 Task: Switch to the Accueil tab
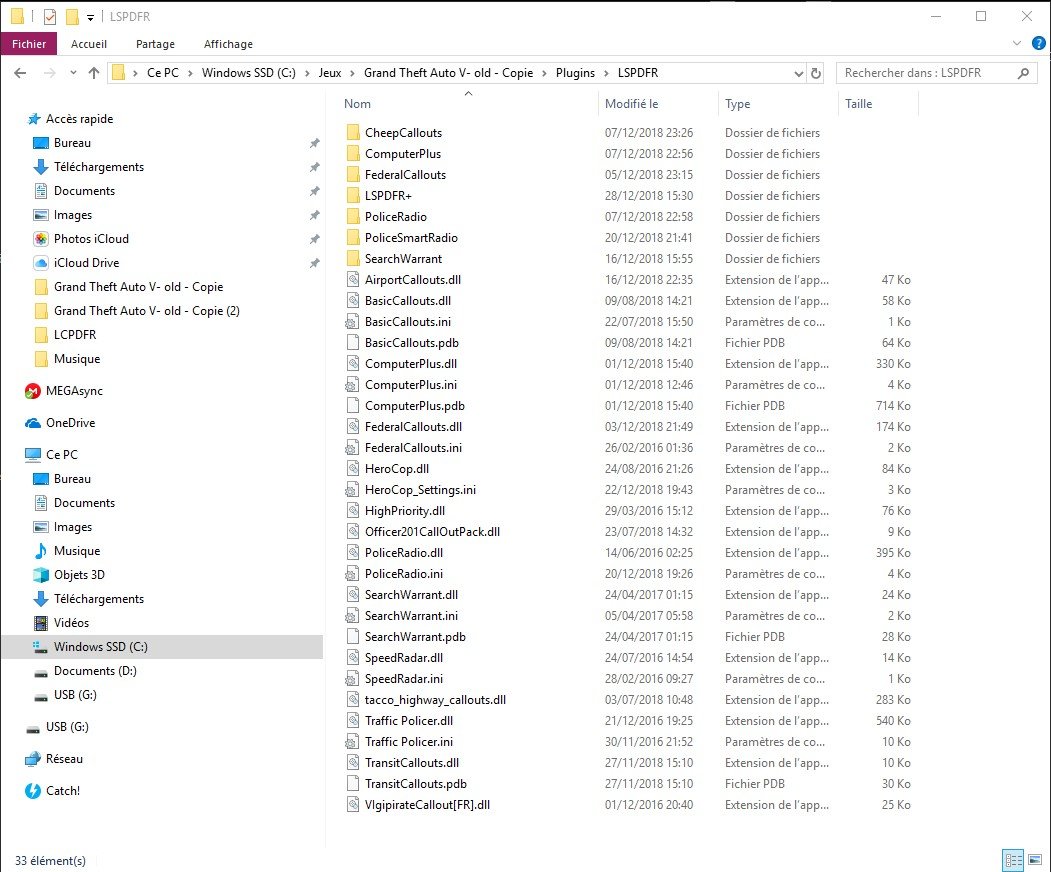point(88,44)
